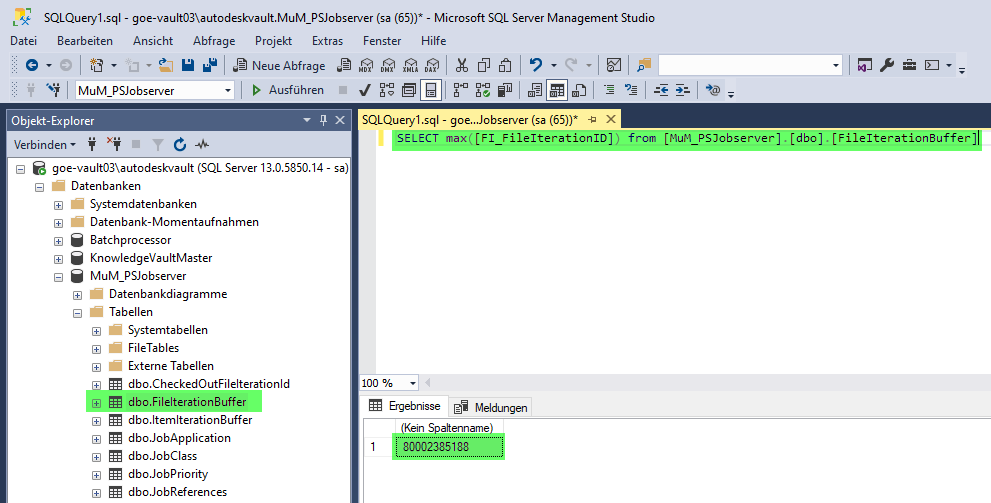Viewport: 991px width, 503px height.
Task: Open the Bearbeiten menu
Action: point(85,40)
